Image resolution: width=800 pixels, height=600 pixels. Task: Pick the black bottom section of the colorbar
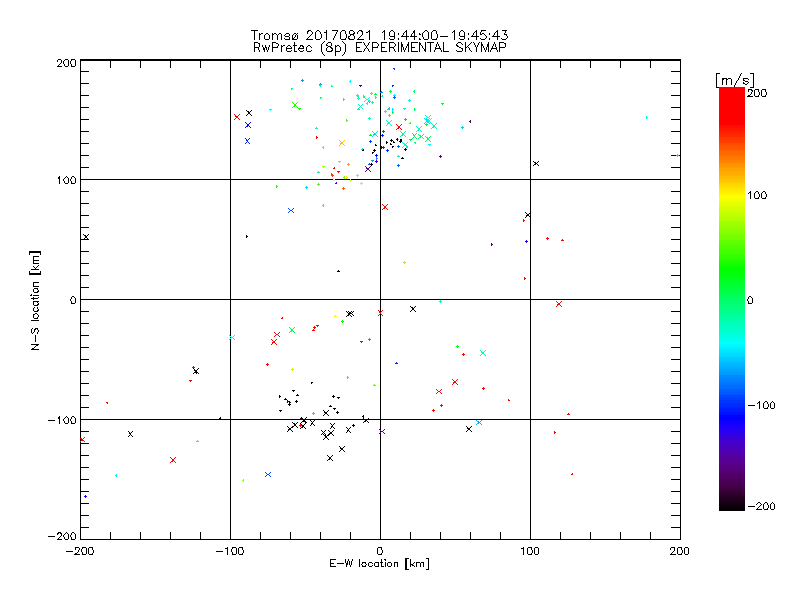(x=732, y=500)
